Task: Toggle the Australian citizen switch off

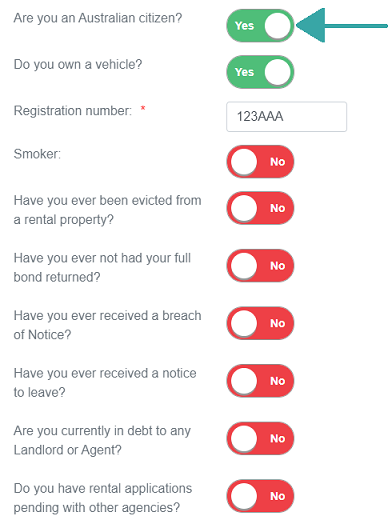Action: tap(260, 26)
